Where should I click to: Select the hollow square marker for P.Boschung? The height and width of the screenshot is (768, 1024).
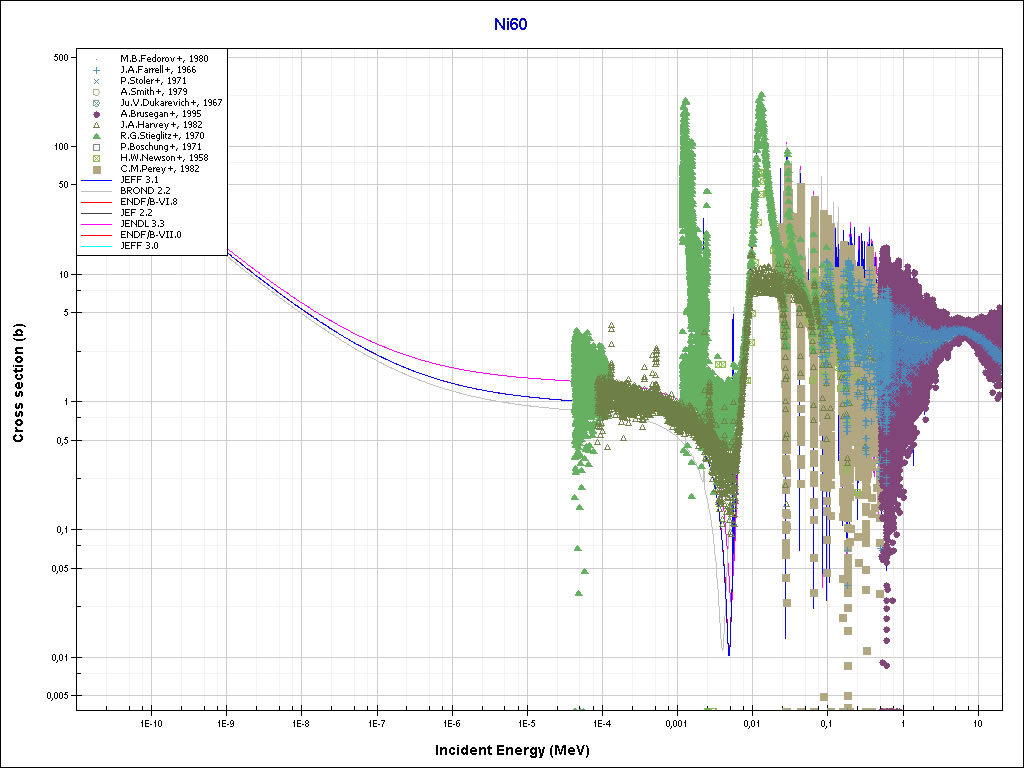tap(96, 147)
